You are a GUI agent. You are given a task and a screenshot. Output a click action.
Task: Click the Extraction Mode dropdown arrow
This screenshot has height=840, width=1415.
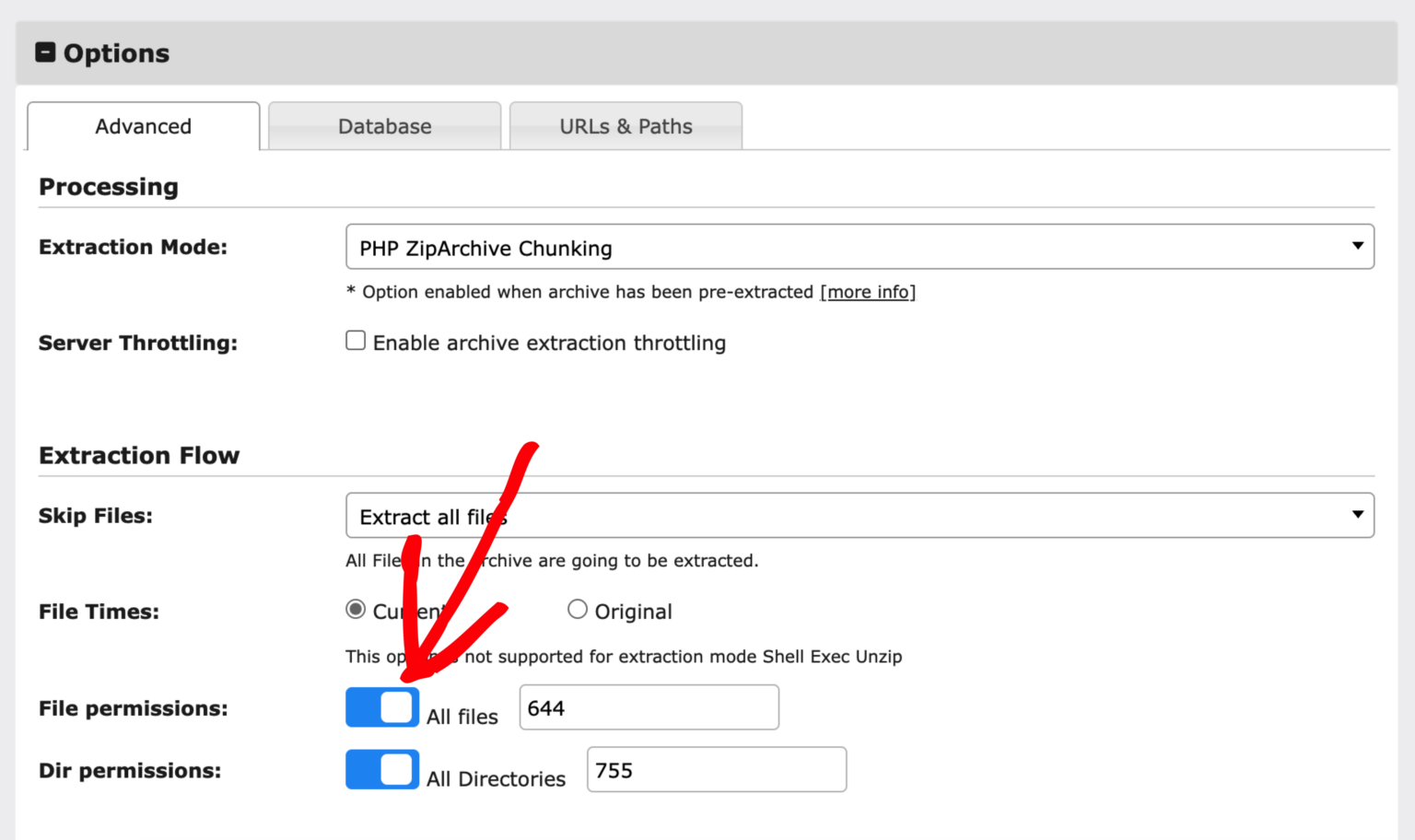coord(1357,246)
